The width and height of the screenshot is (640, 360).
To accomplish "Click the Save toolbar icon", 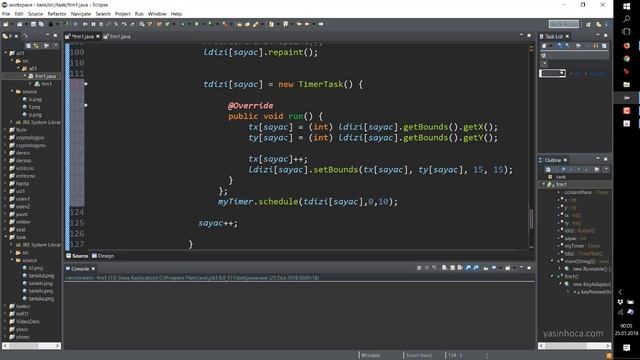I will tap(33, 24).
